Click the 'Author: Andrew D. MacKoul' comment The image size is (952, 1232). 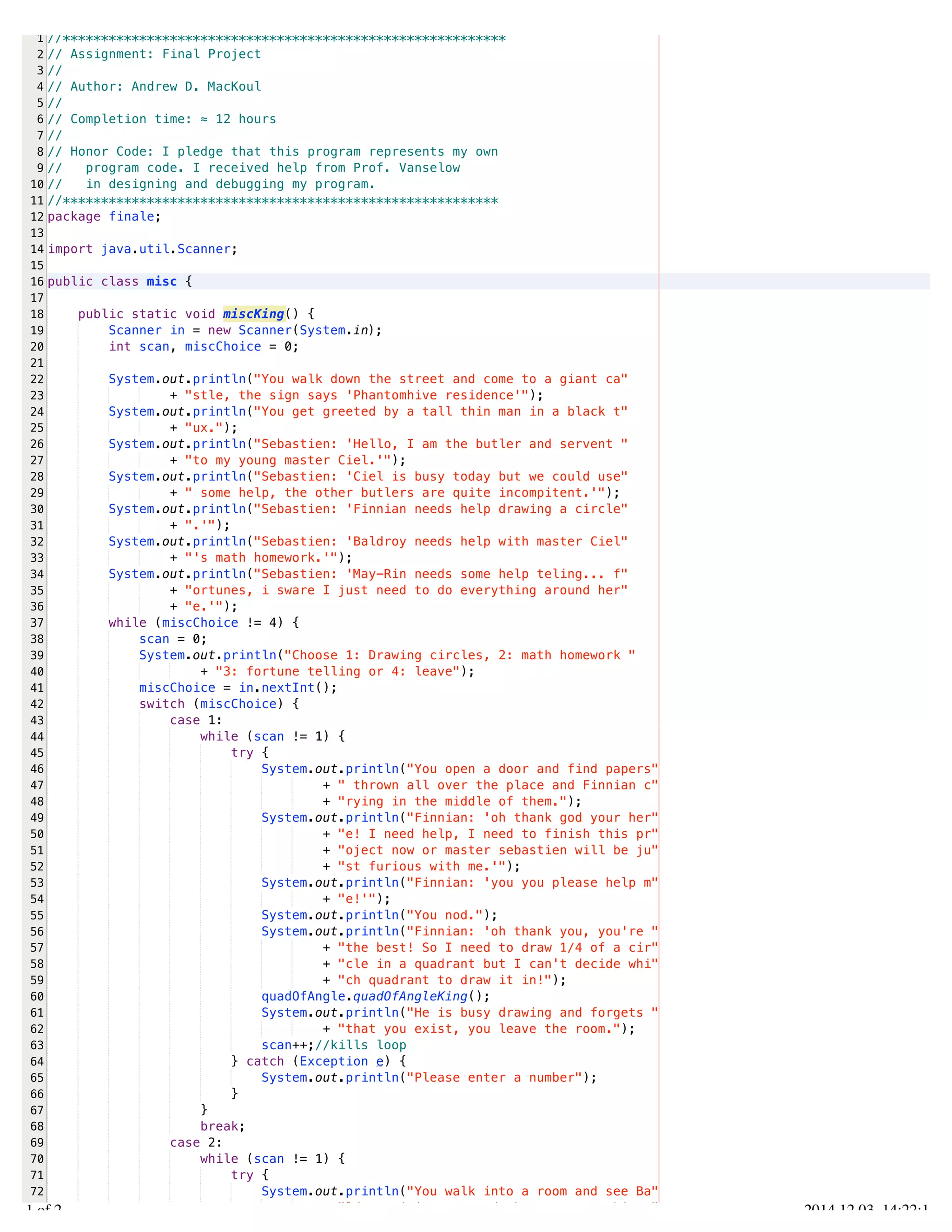[x=154, y=86]
